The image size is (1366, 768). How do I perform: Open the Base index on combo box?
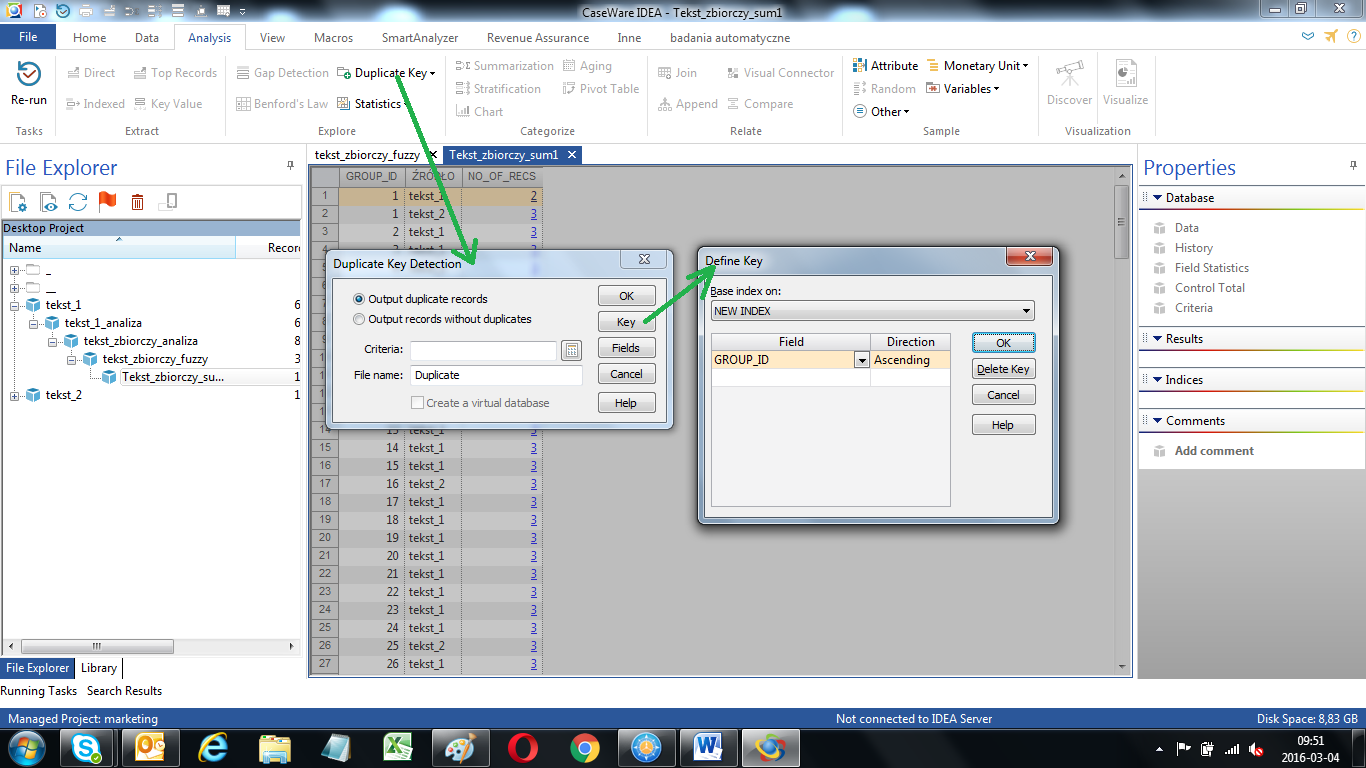click(872, 311)
